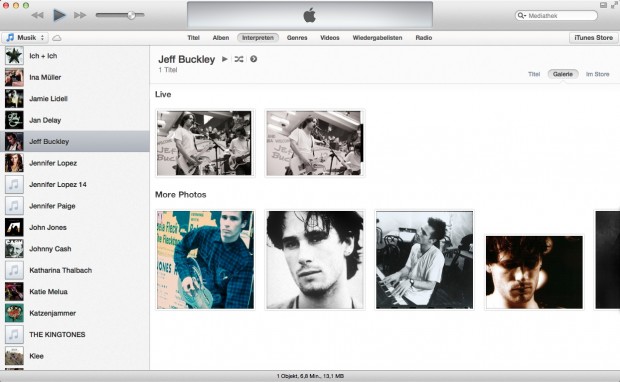
Task: Select Katzenjammer in artist list
Action: tap(75, 313)
